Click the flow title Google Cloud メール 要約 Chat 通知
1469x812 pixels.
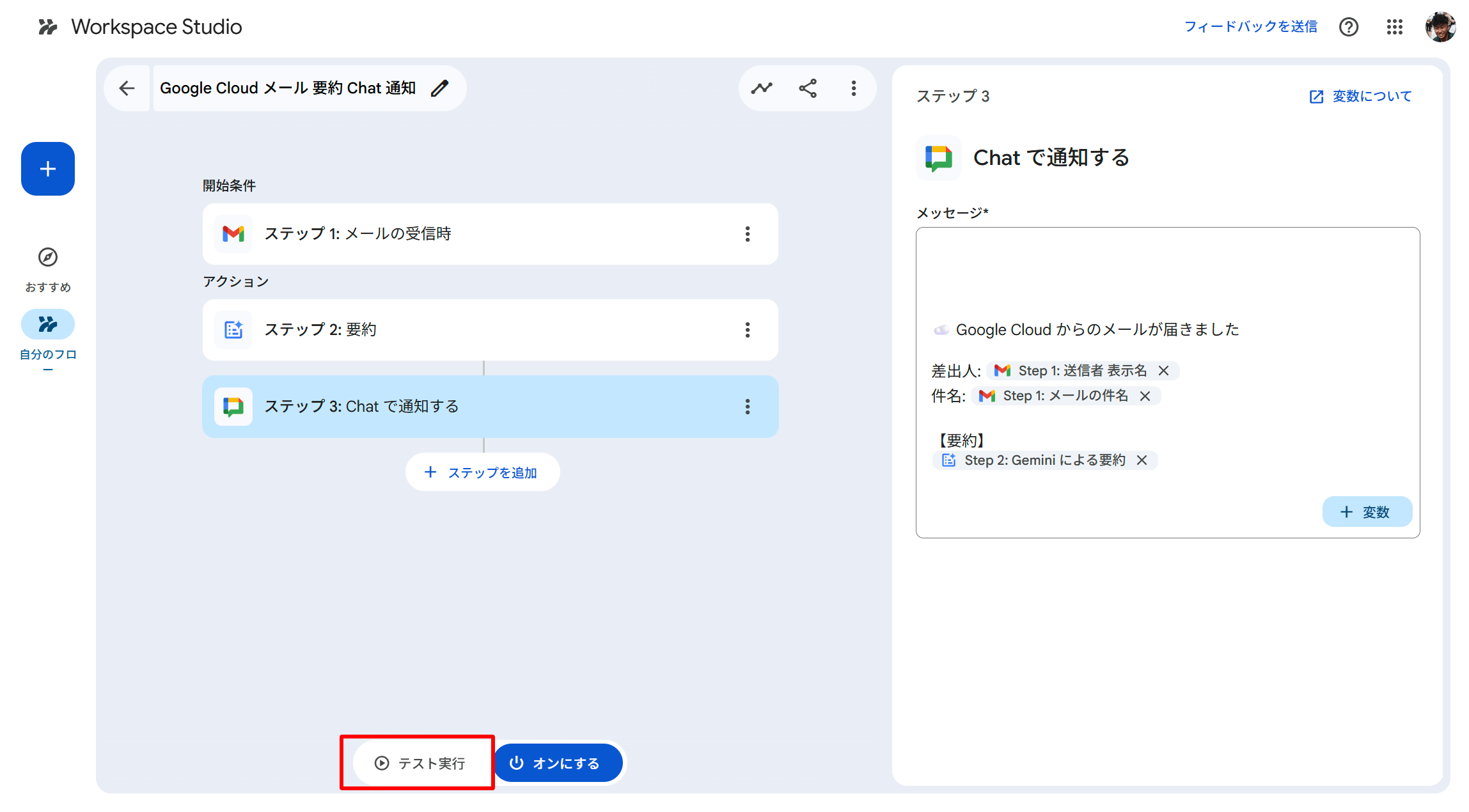(288, 88)
